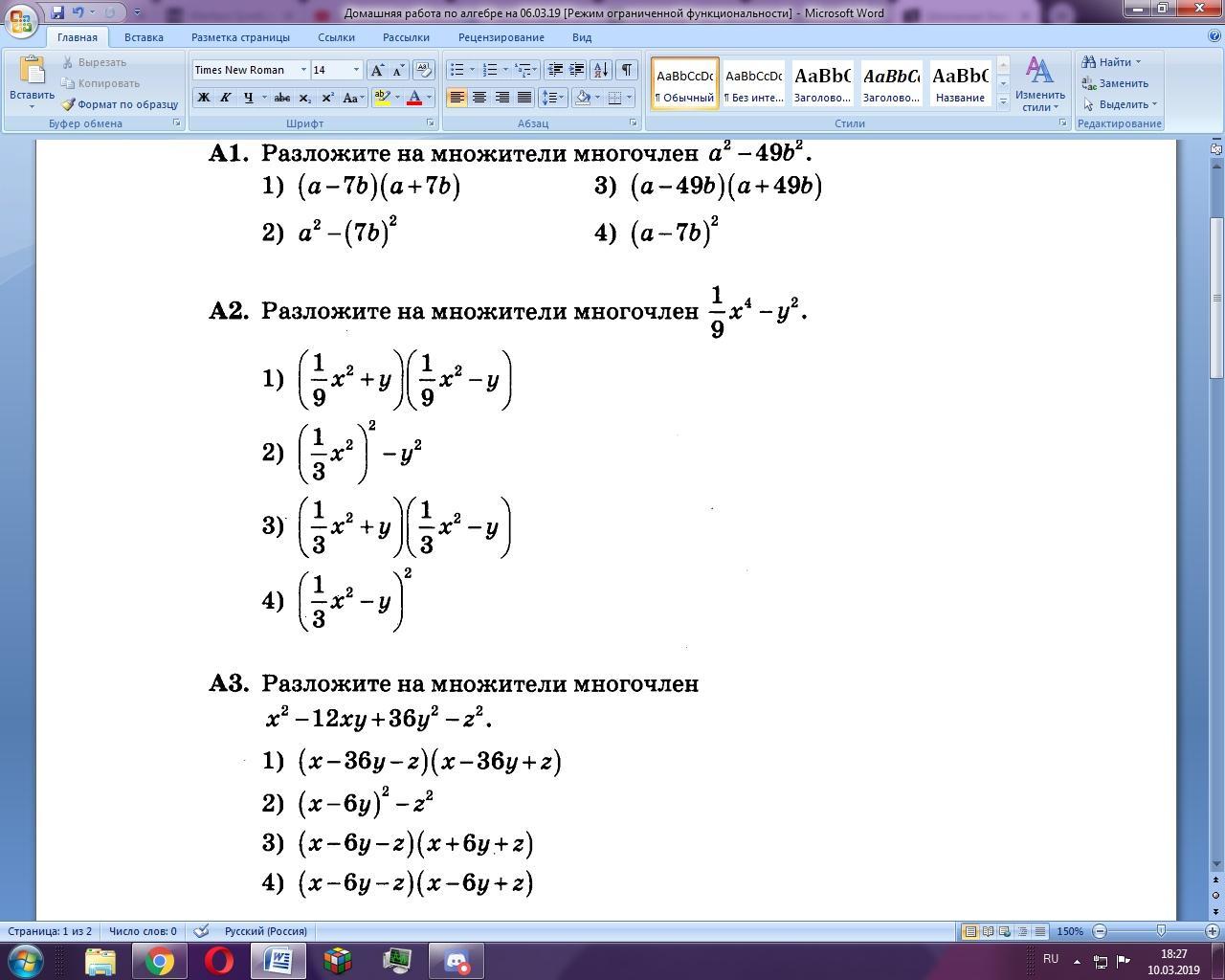Apply numbered list formatting
Screen dimensions: 1225x980
(x=489, y=70)
